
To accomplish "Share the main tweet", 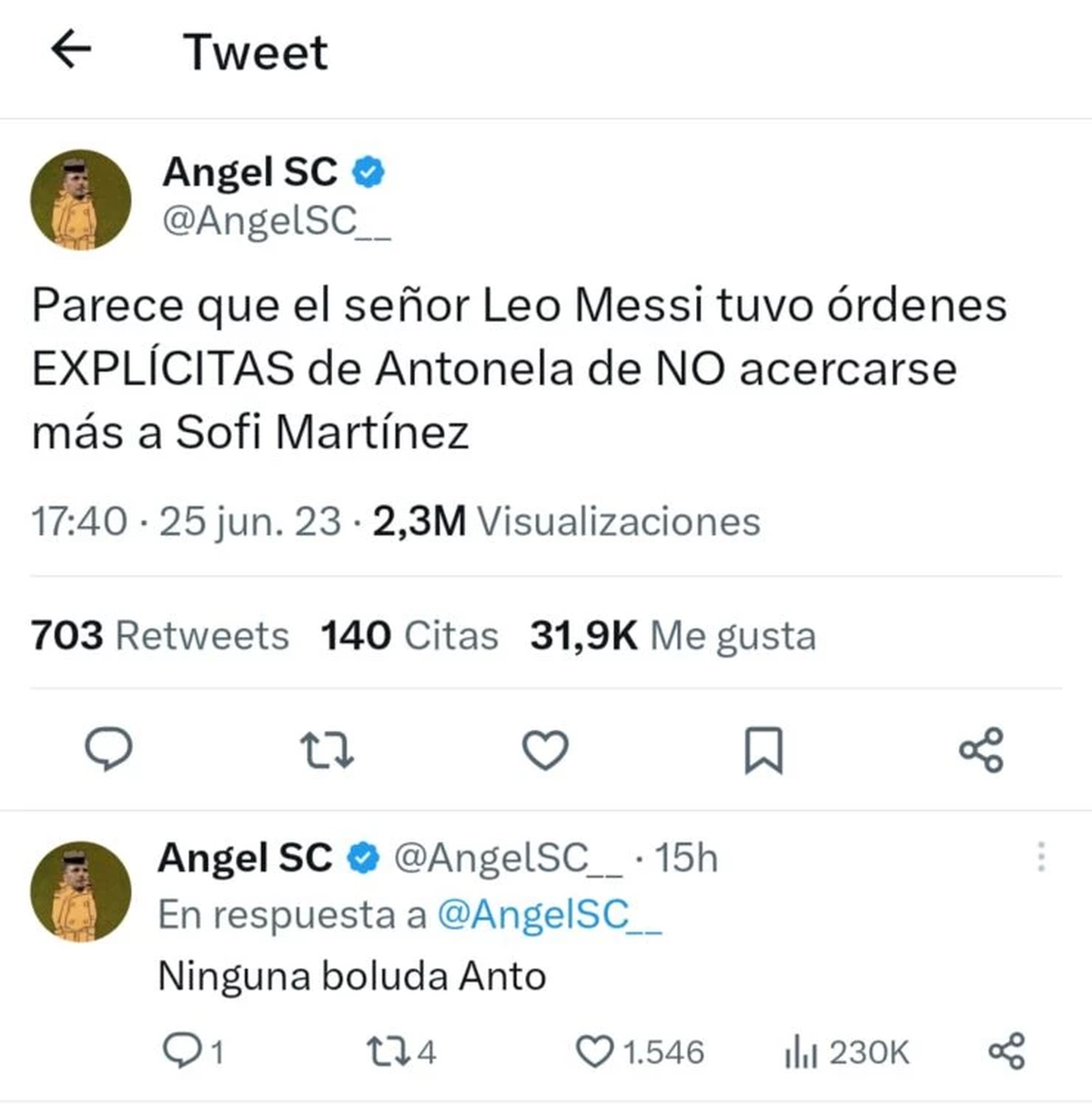I will tap(981, 751).
